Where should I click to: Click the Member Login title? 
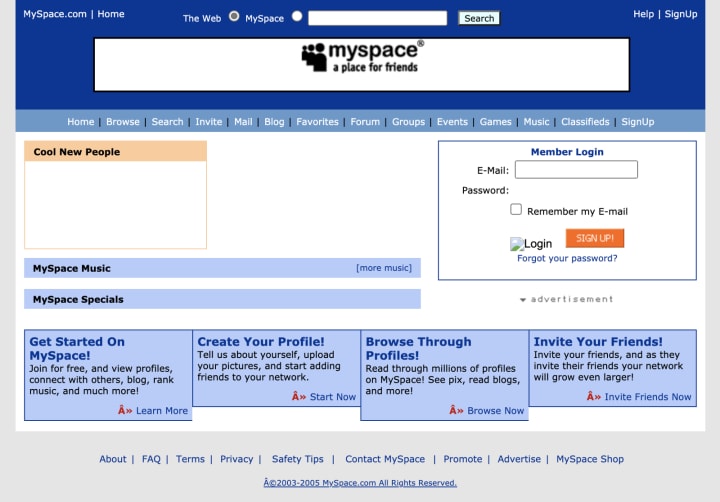pos(567,152)
